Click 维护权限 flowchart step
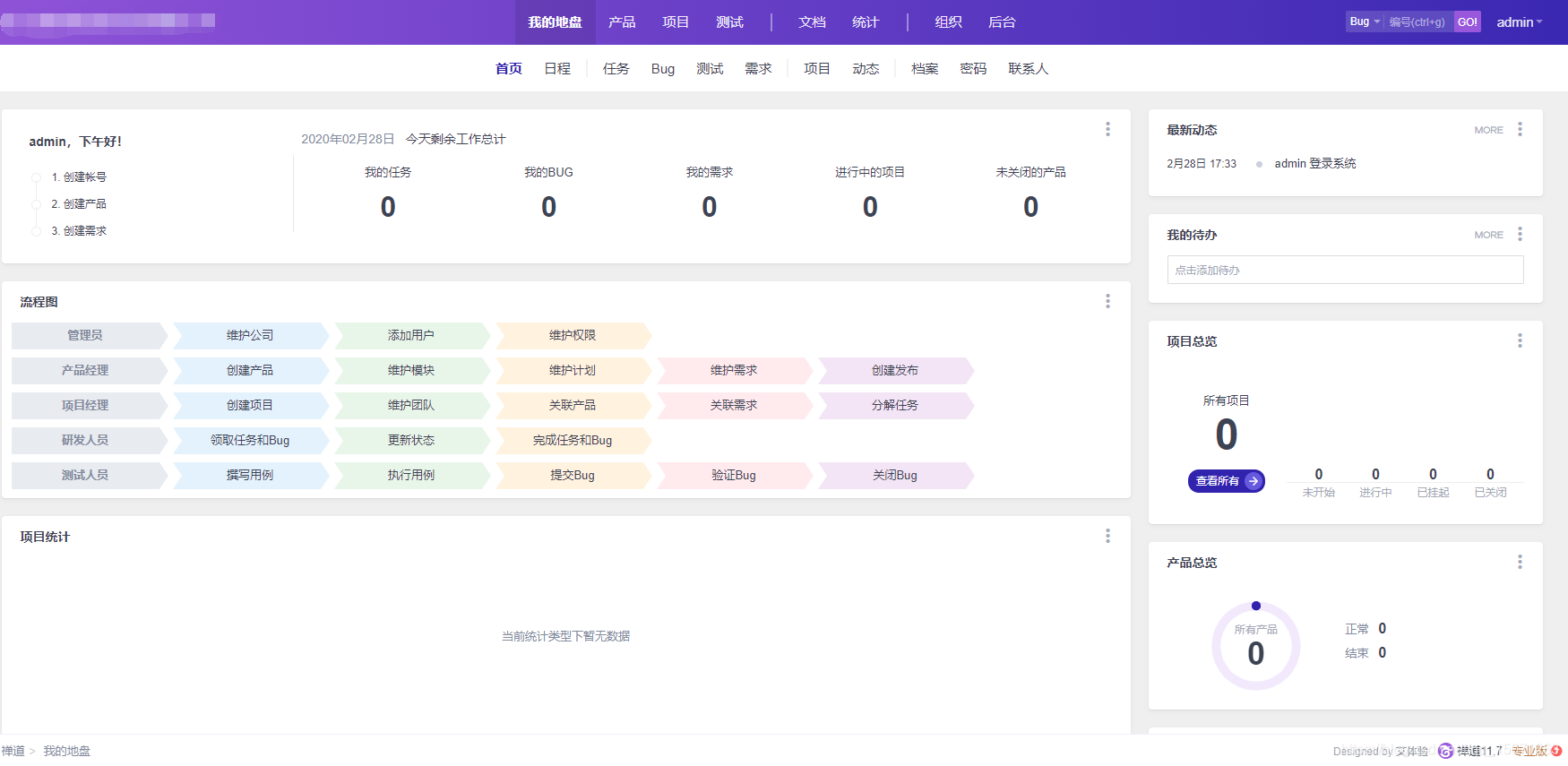The image size is (1568, 766). tap(573, 335)
